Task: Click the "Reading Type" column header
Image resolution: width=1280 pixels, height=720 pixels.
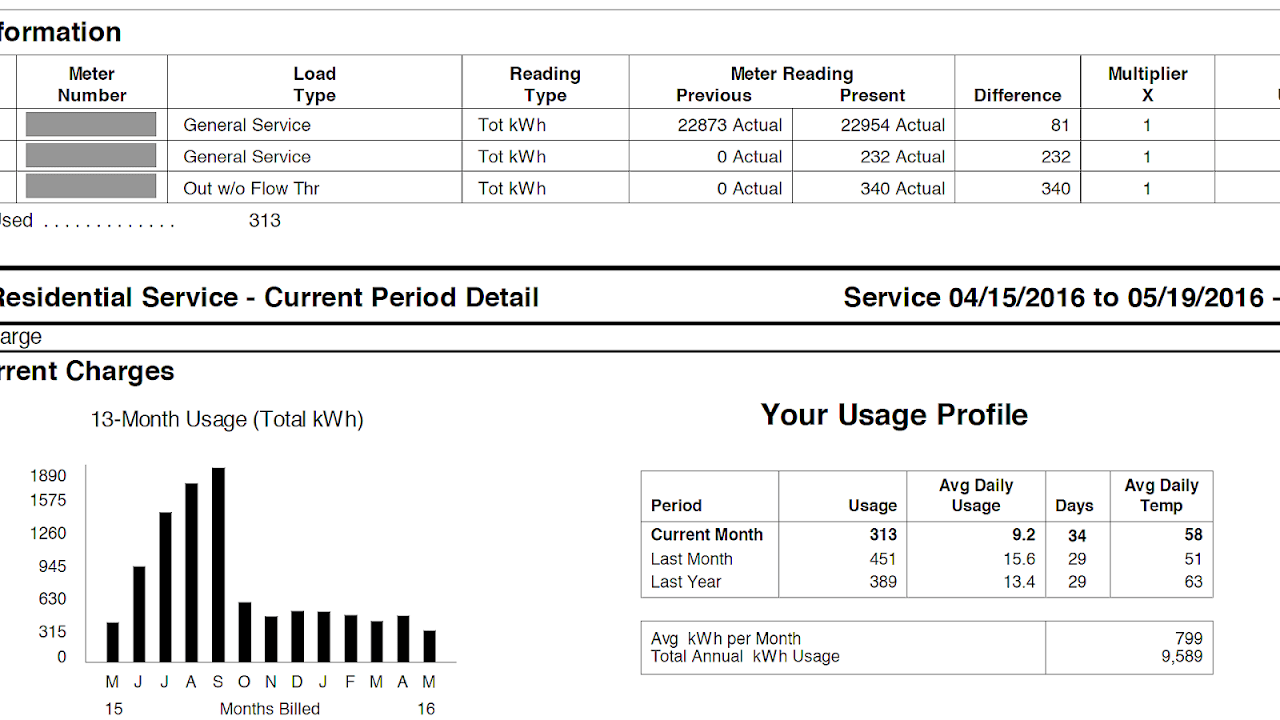Action: (545, 85)
